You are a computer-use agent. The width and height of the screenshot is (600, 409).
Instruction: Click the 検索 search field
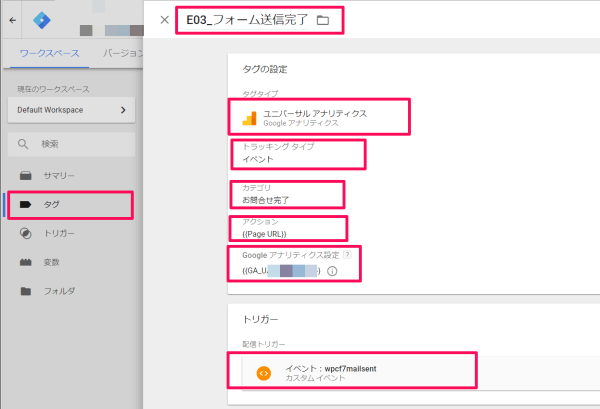(x=72, y=144)
